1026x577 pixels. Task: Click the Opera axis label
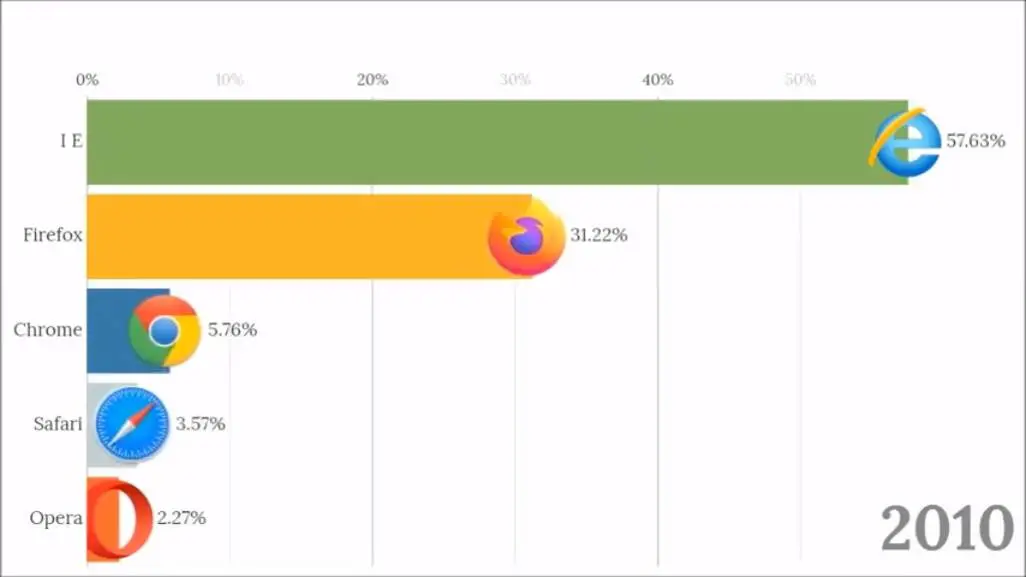(56, 518)
